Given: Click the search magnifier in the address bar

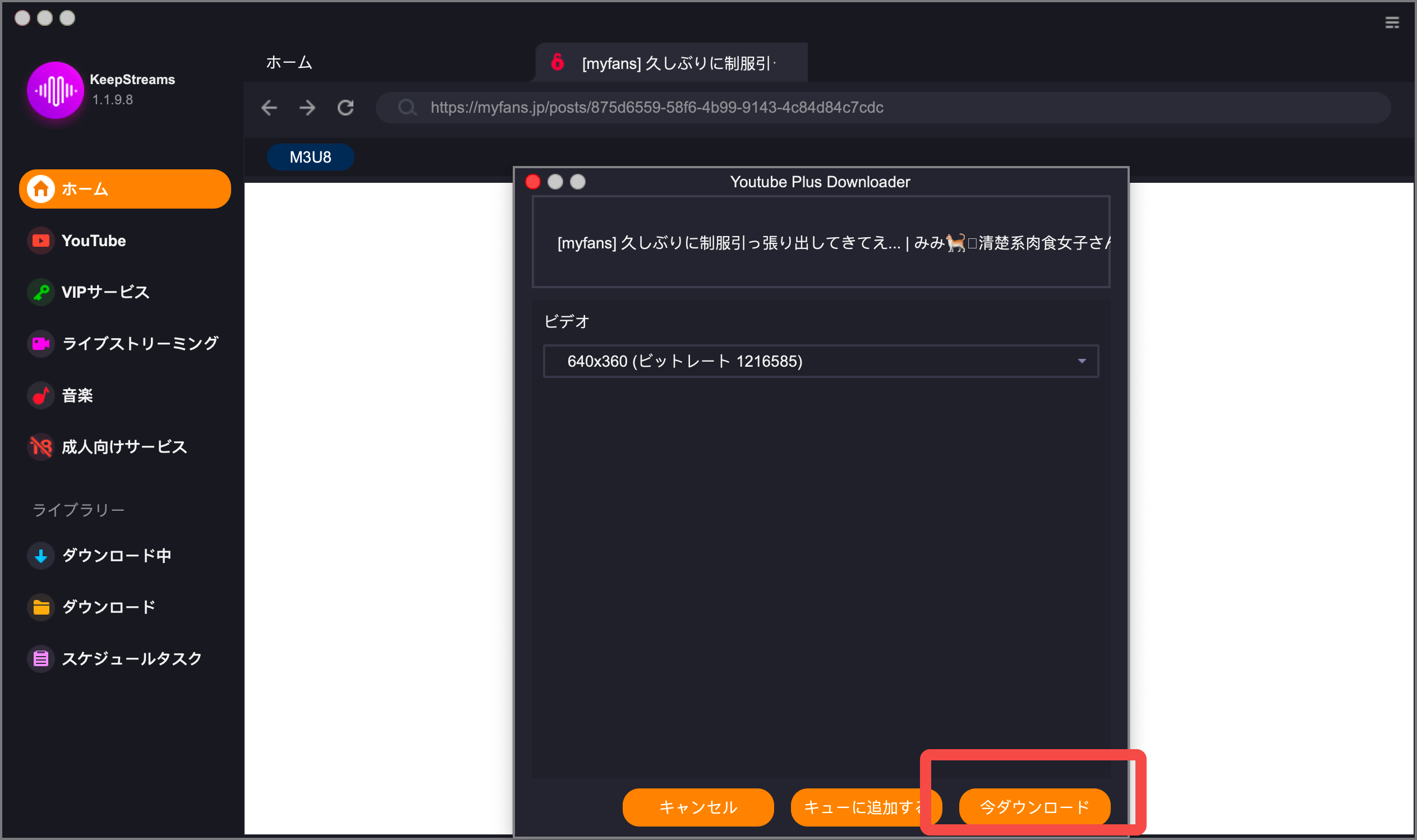Looking at the screenshot, I should pyautogui.click(x=407, y=108).
